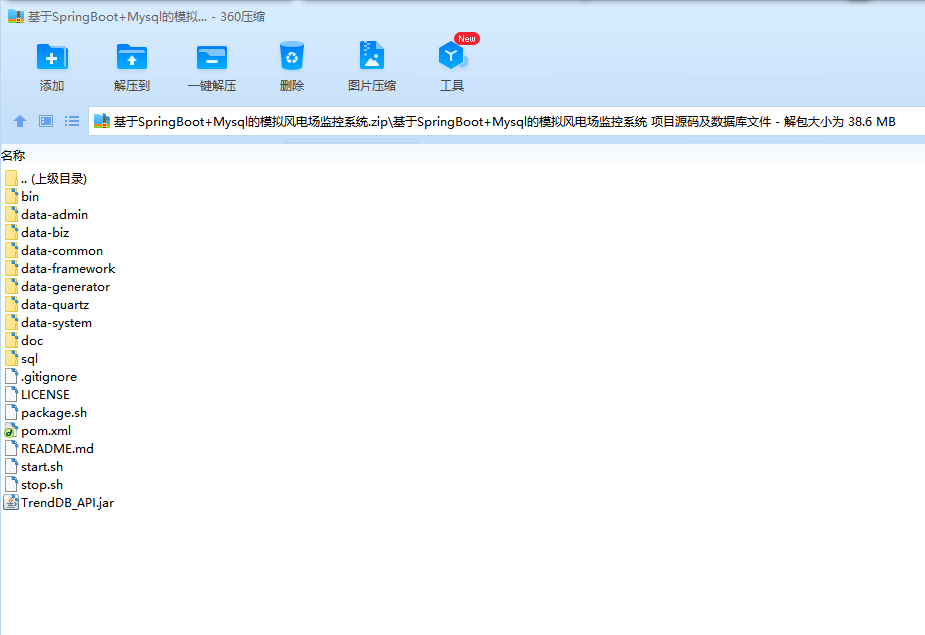Switch to the list view mode
Screen dimensions: 925x635
tap(72, 121)
